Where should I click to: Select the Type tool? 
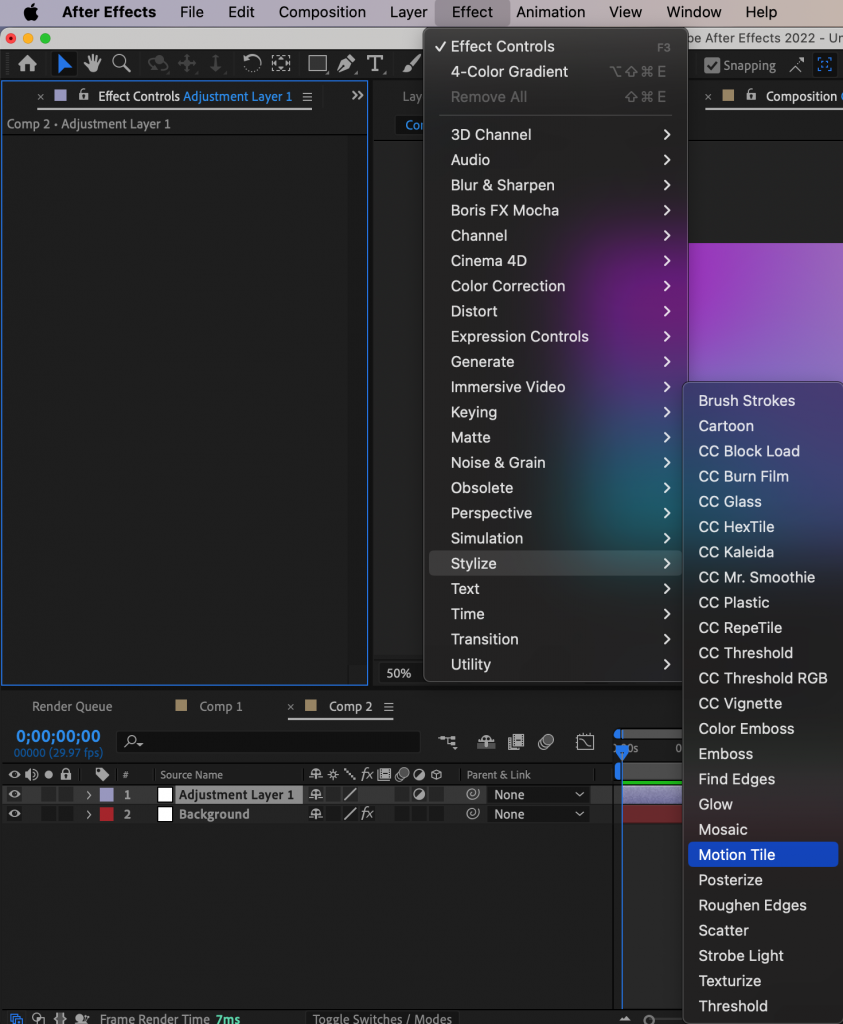pos(374,64)
